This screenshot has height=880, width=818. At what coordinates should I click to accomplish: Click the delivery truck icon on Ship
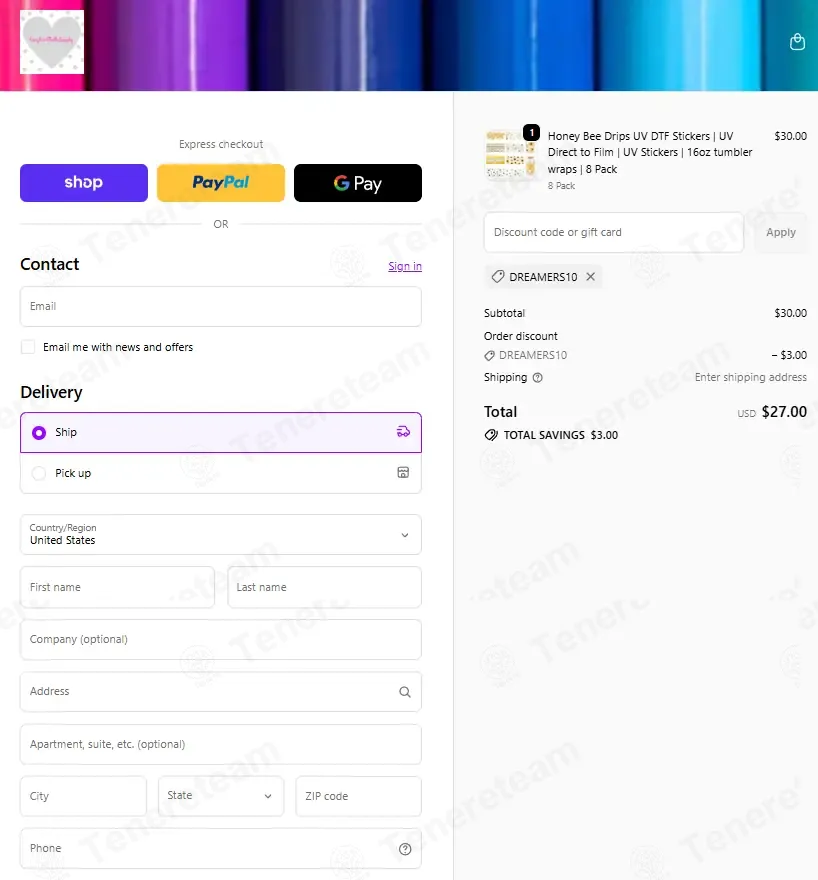point(403,432)
